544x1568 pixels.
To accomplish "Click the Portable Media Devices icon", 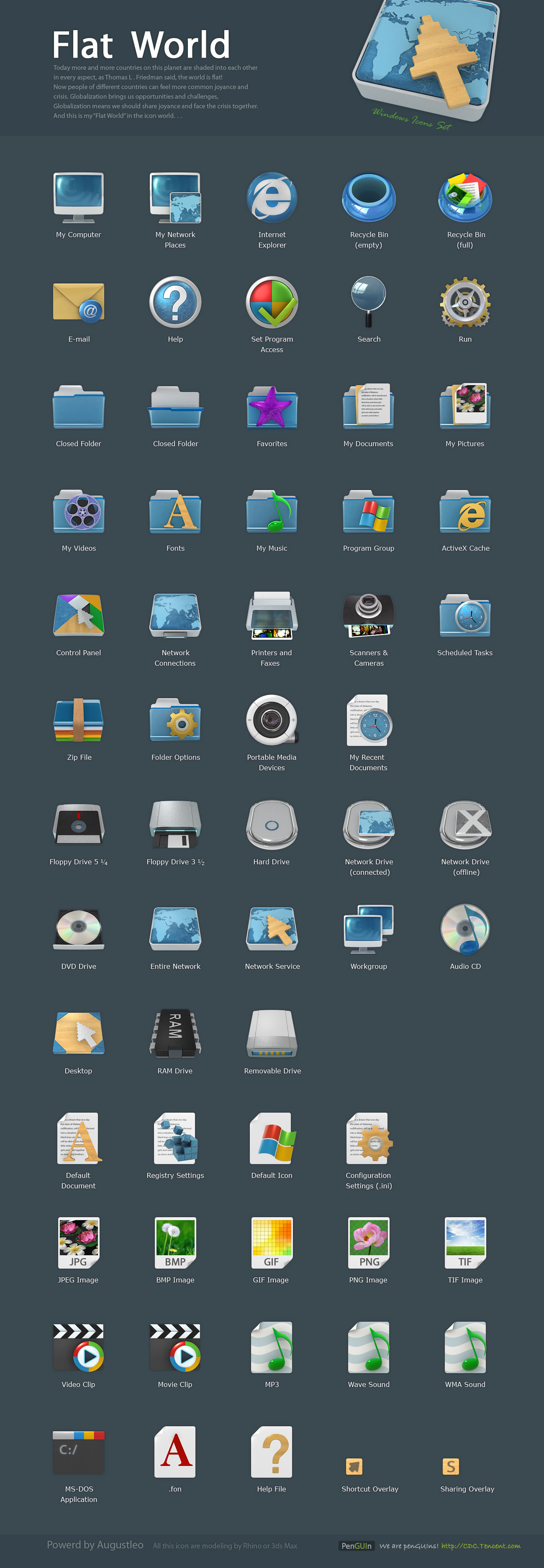I will (272, 720).
